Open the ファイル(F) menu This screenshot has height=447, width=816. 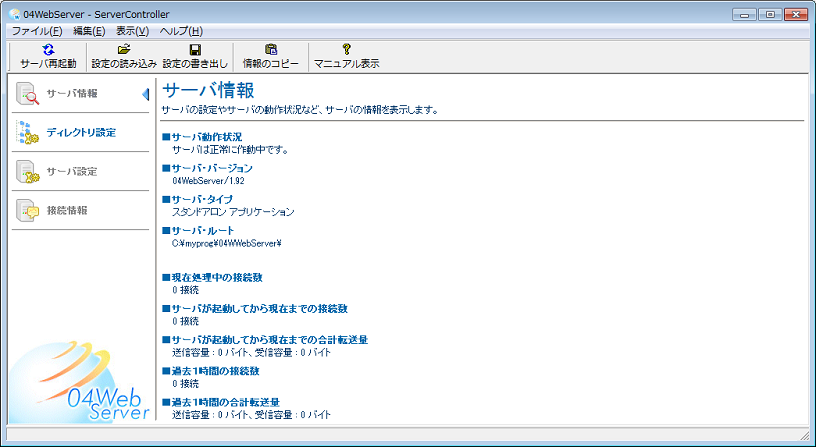coord(37,31)
